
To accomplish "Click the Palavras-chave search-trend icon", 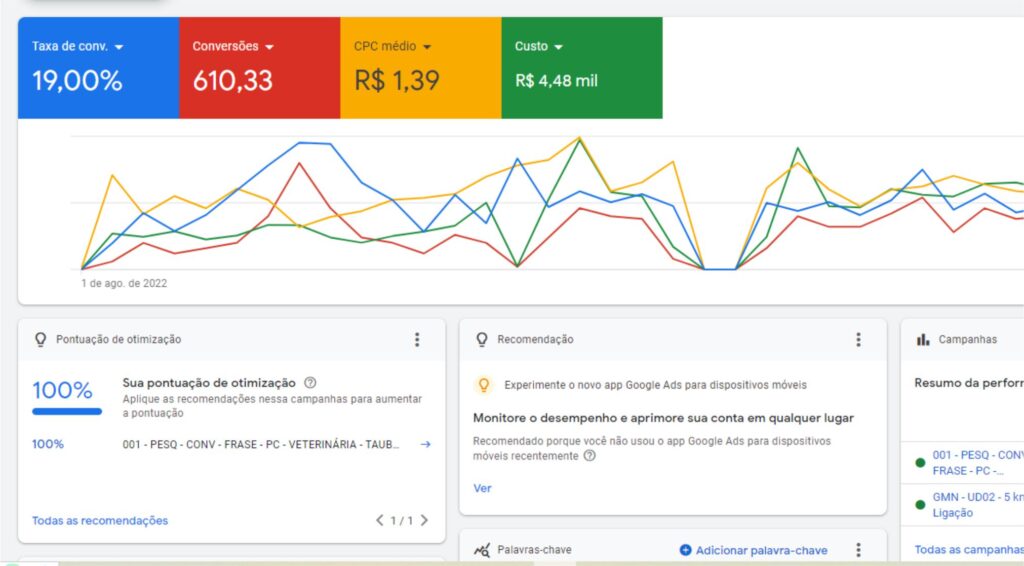I will point(482,550).
